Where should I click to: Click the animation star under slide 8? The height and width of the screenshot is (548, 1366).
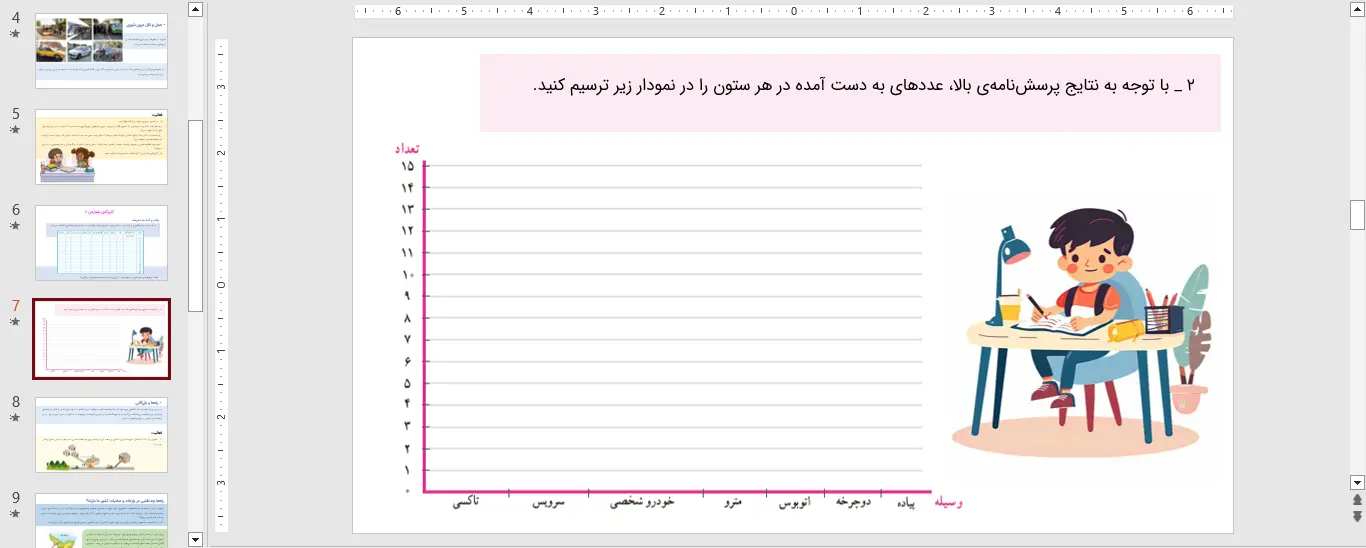point(15,418)
